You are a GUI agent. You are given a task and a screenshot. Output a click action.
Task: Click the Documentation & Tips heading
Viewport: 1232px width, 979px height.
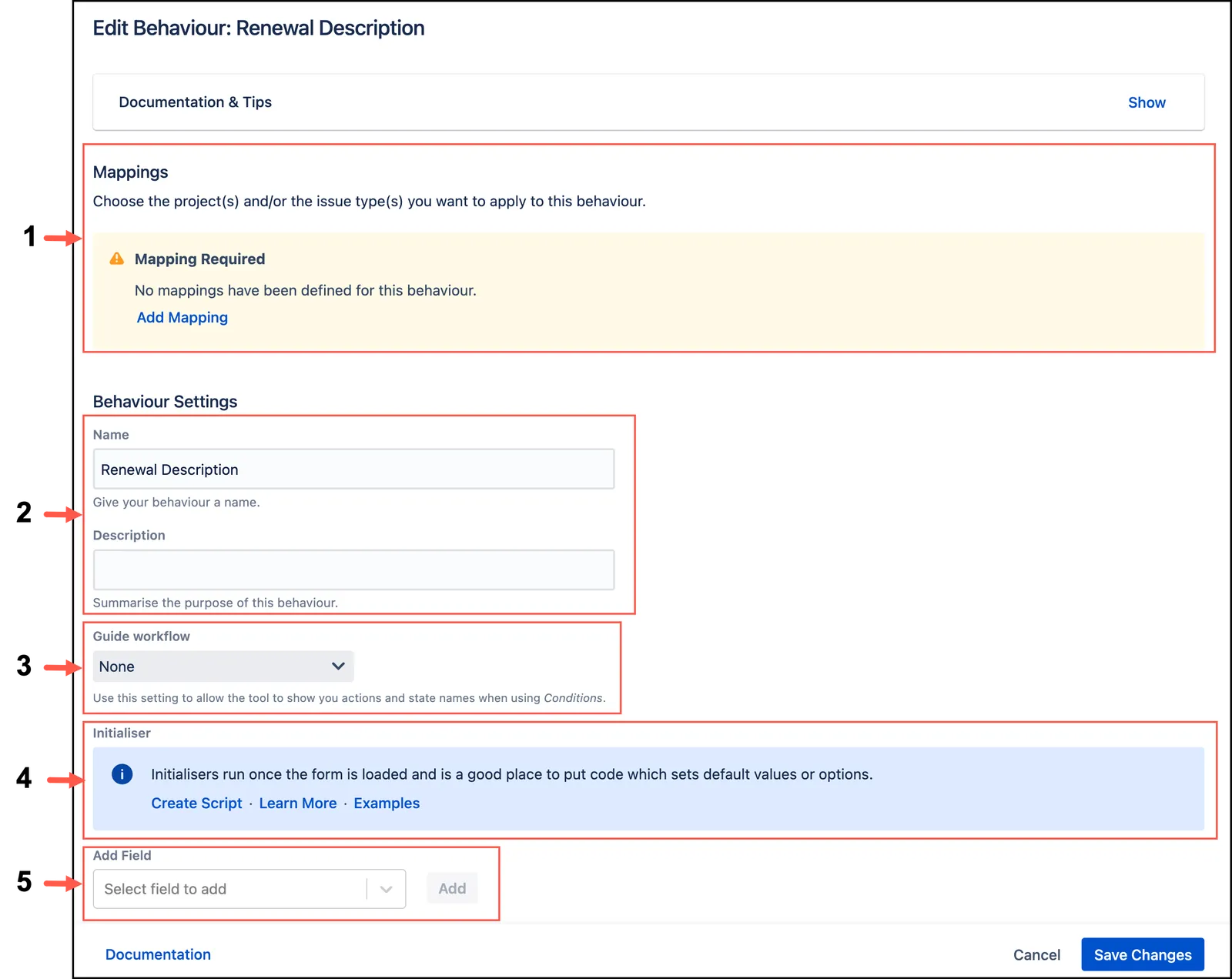point(195,102)
